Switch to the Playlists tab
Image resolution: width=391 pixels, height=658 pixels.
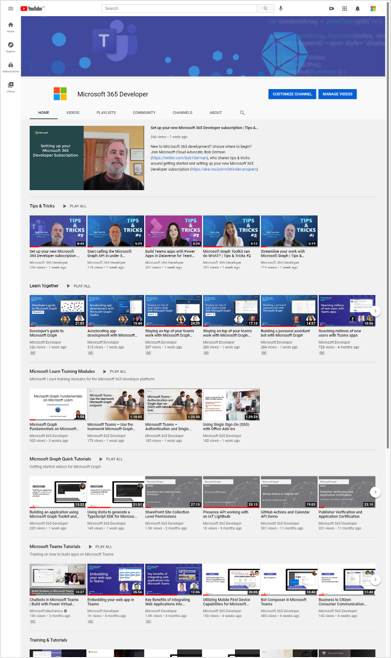click(106, 112)
